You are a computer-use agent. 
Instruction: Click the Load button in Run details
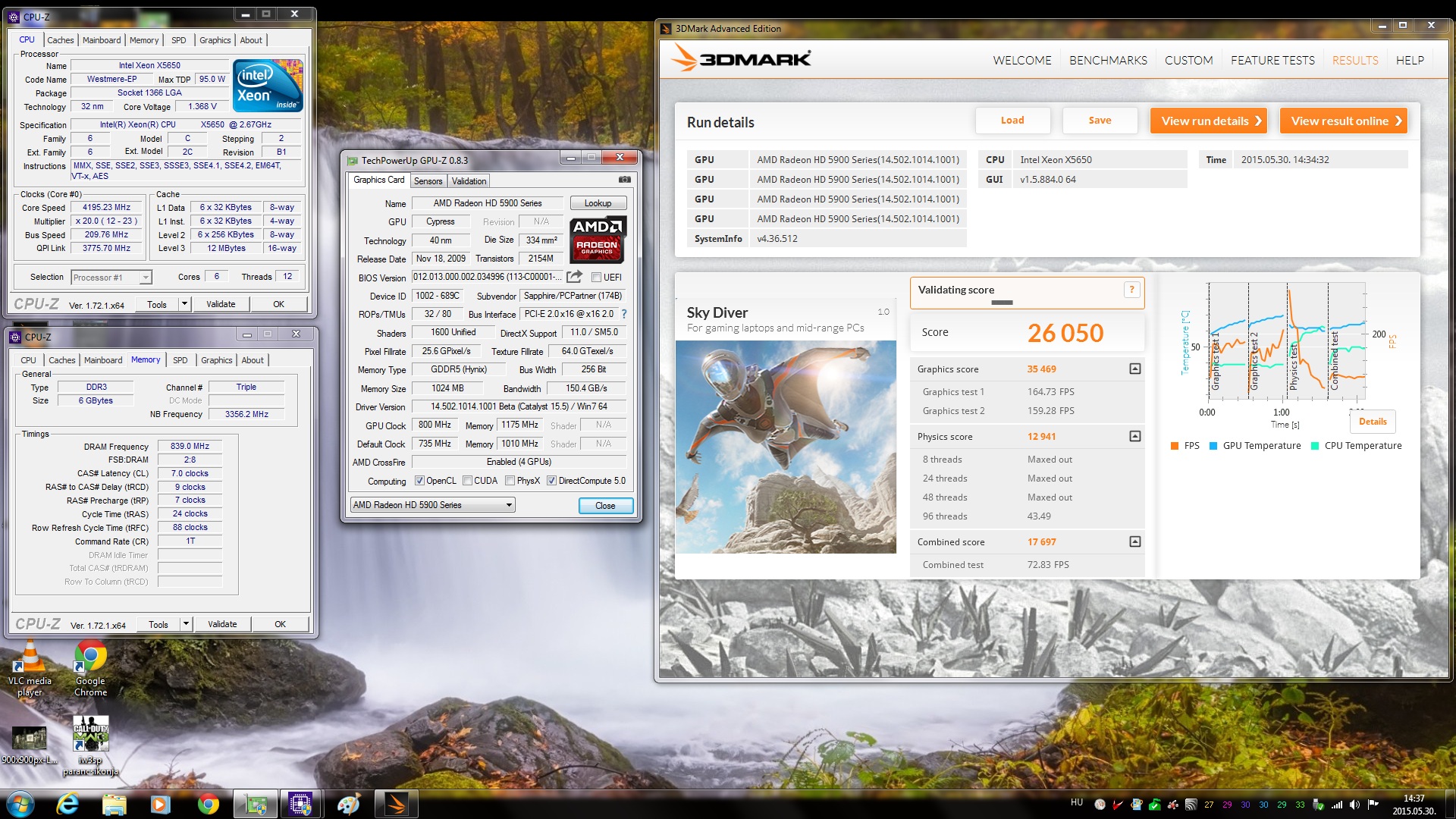point(1012,121)
